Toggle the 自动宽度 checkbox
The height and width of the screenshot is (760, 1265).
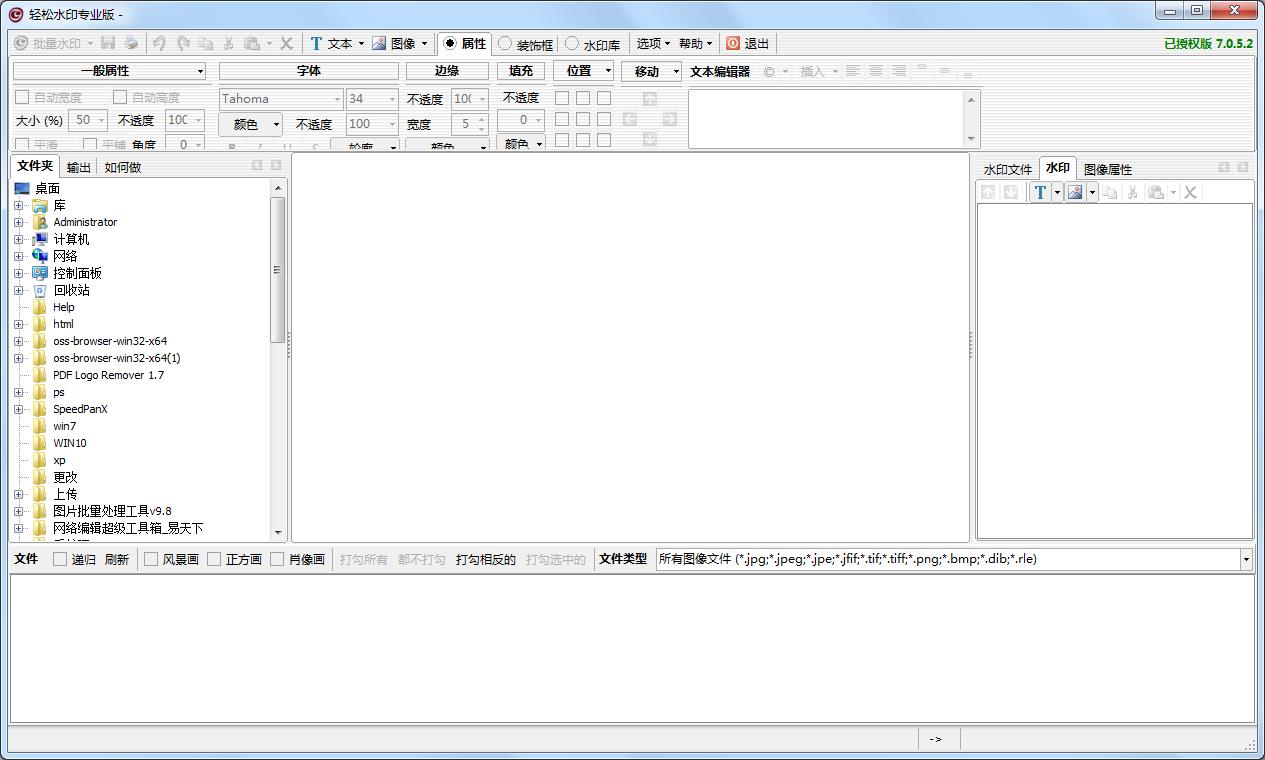(22, 97)
